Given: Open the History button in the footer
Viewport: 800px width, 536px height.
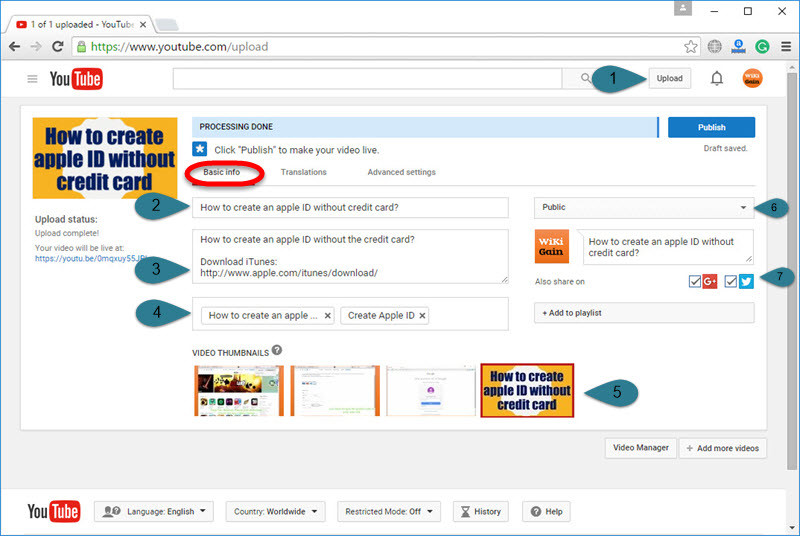Looking at the screenshot, I should pyautogui.click(x=481, y=512).
